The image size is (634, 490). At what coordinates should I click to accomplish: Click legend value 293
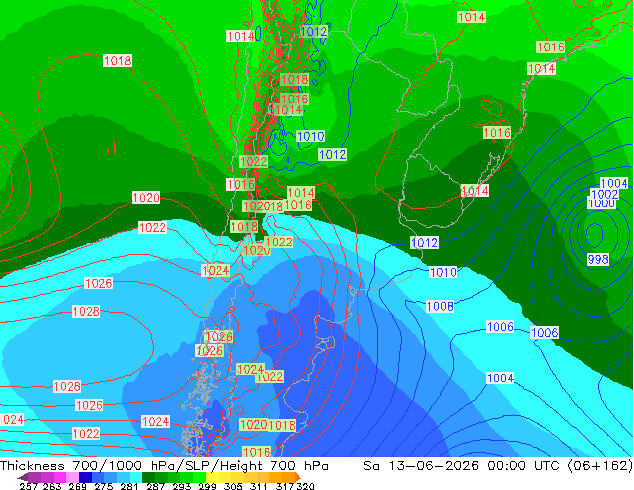click(182, 486)
